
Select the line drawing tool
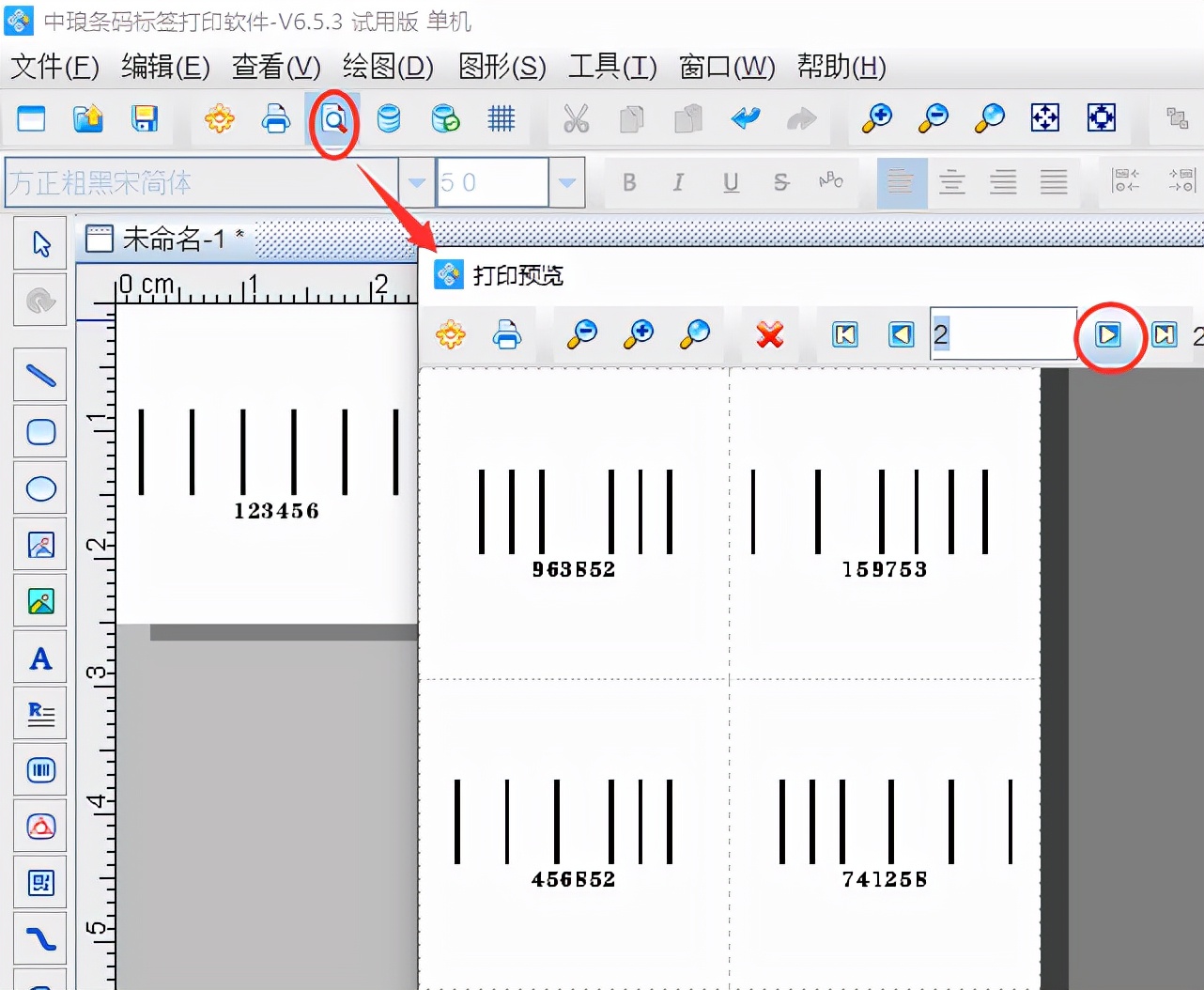[x=39, y=374]
